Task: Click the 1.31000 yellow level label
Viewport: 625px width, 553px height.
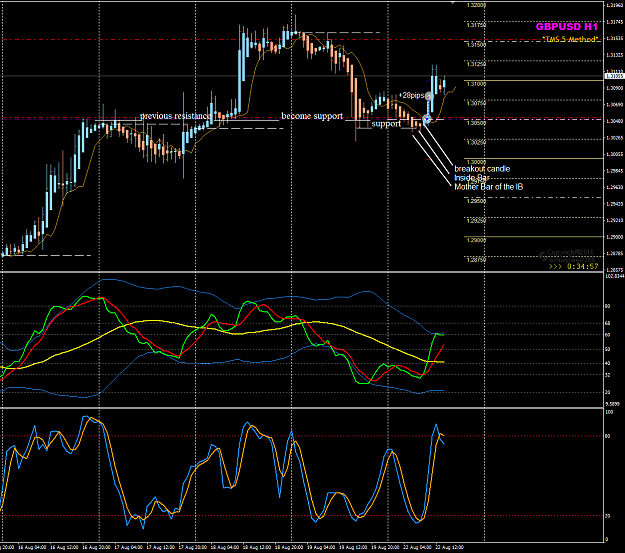Action: 476,84
